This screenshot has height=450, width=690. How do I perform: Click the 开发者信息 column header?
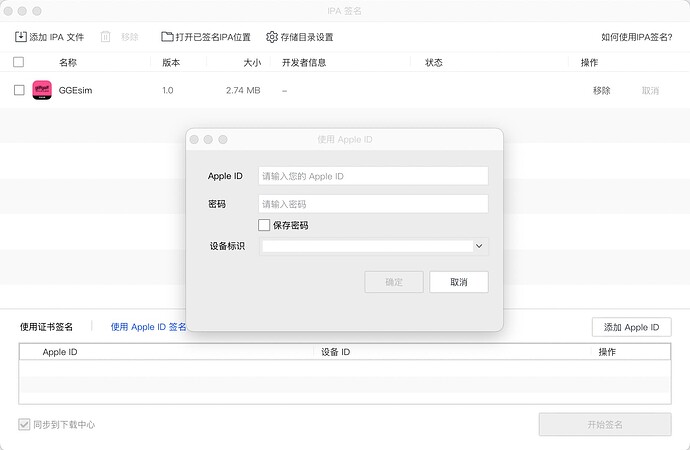tap(304, 62)
